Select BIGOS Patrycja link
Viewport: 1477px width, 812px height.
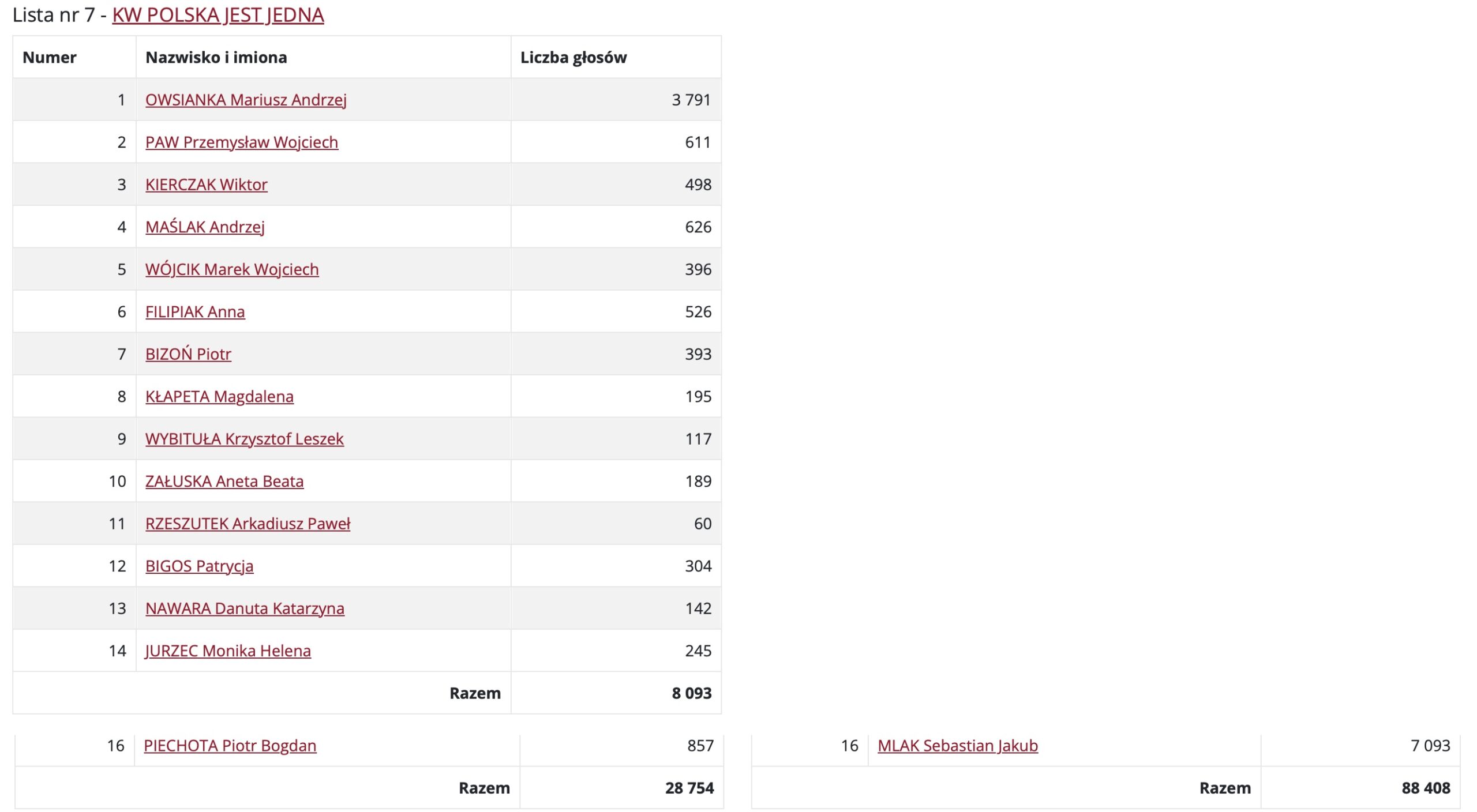[199, 566]
